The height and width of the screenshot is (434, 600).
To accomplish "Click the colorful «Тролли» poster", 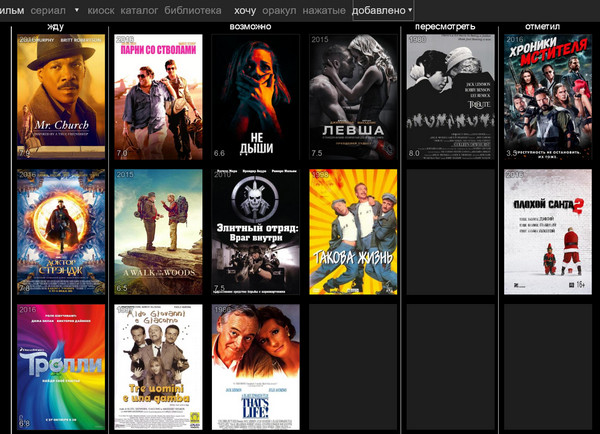I will pos(61,367).
